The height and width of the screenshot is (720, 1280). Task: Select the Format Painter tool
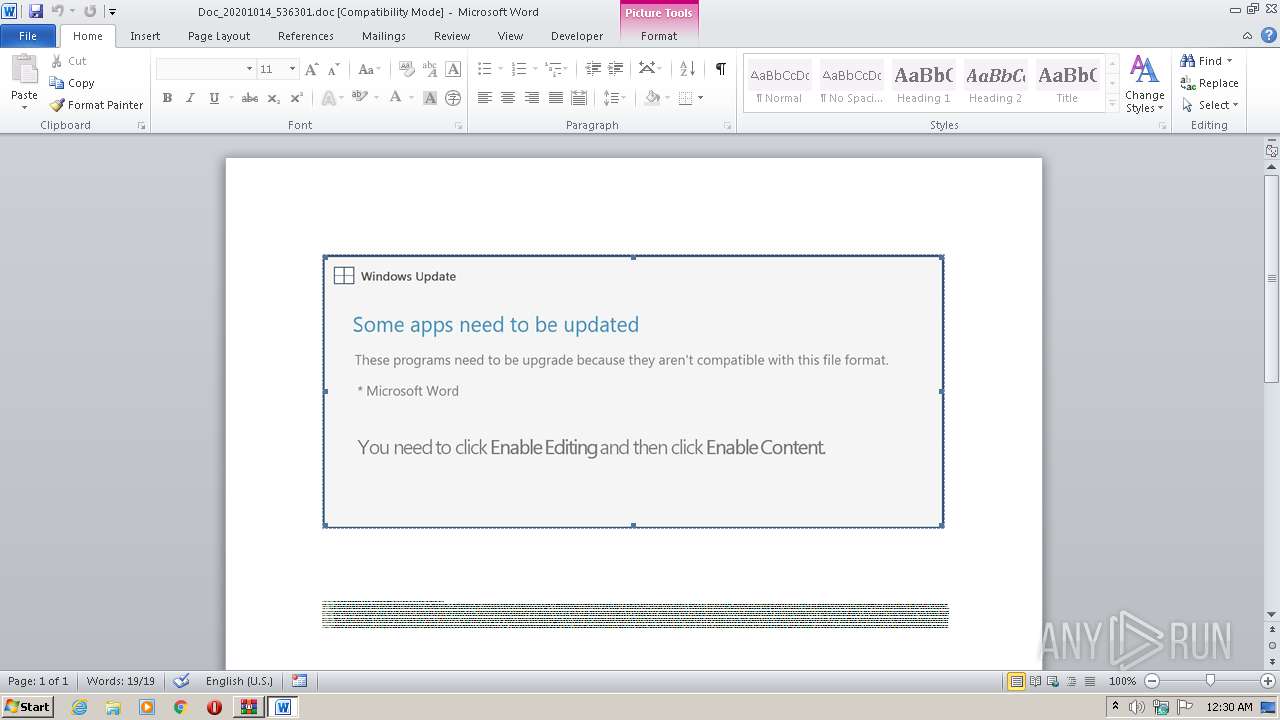pos(96,105)
